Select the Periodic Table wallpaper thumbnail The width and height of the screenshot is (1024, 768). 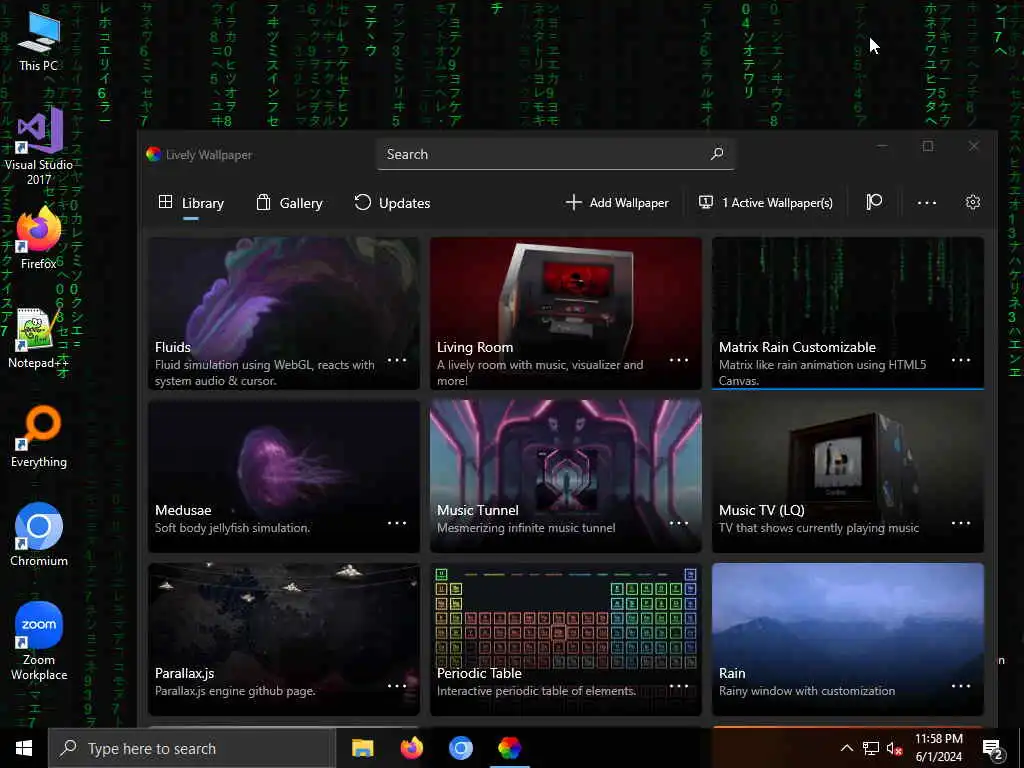coord(566,639)
